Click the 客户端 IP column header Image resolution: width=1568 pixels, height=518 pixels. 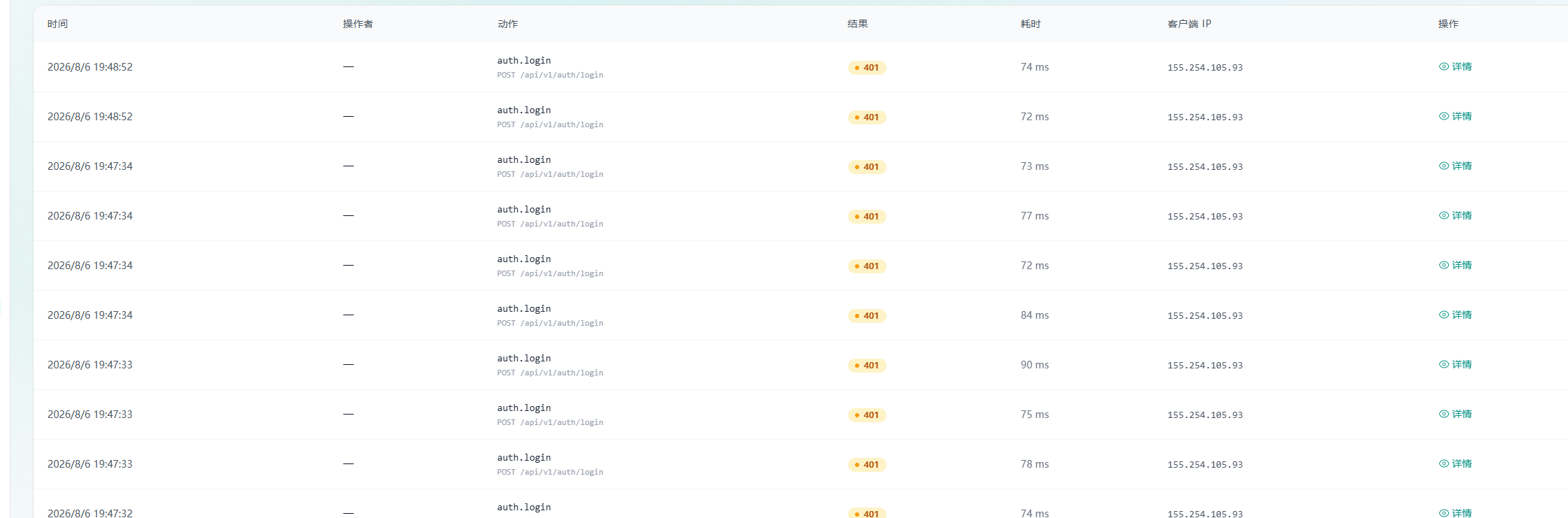[x=1189, y=24]
